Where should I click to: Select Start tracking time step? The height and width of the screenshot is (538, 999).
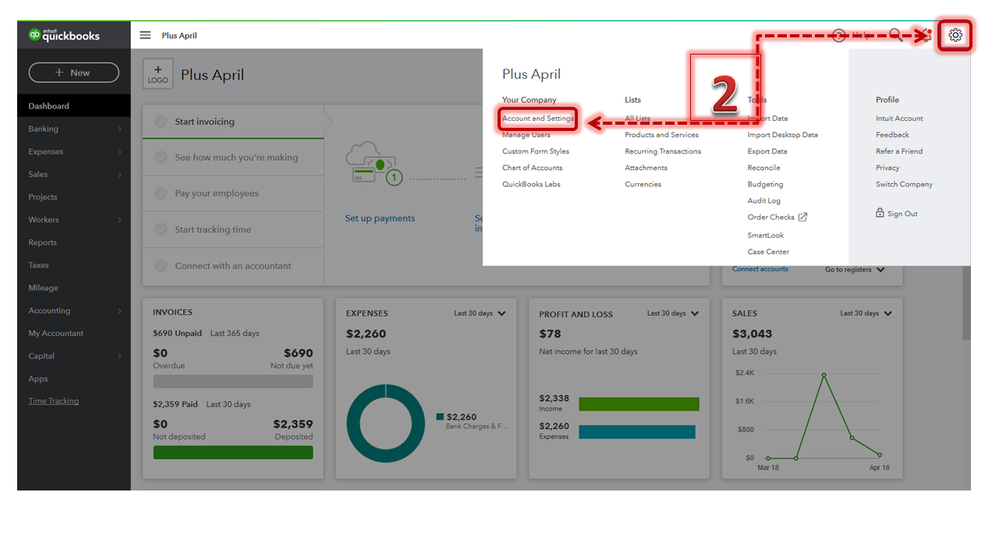233,229
